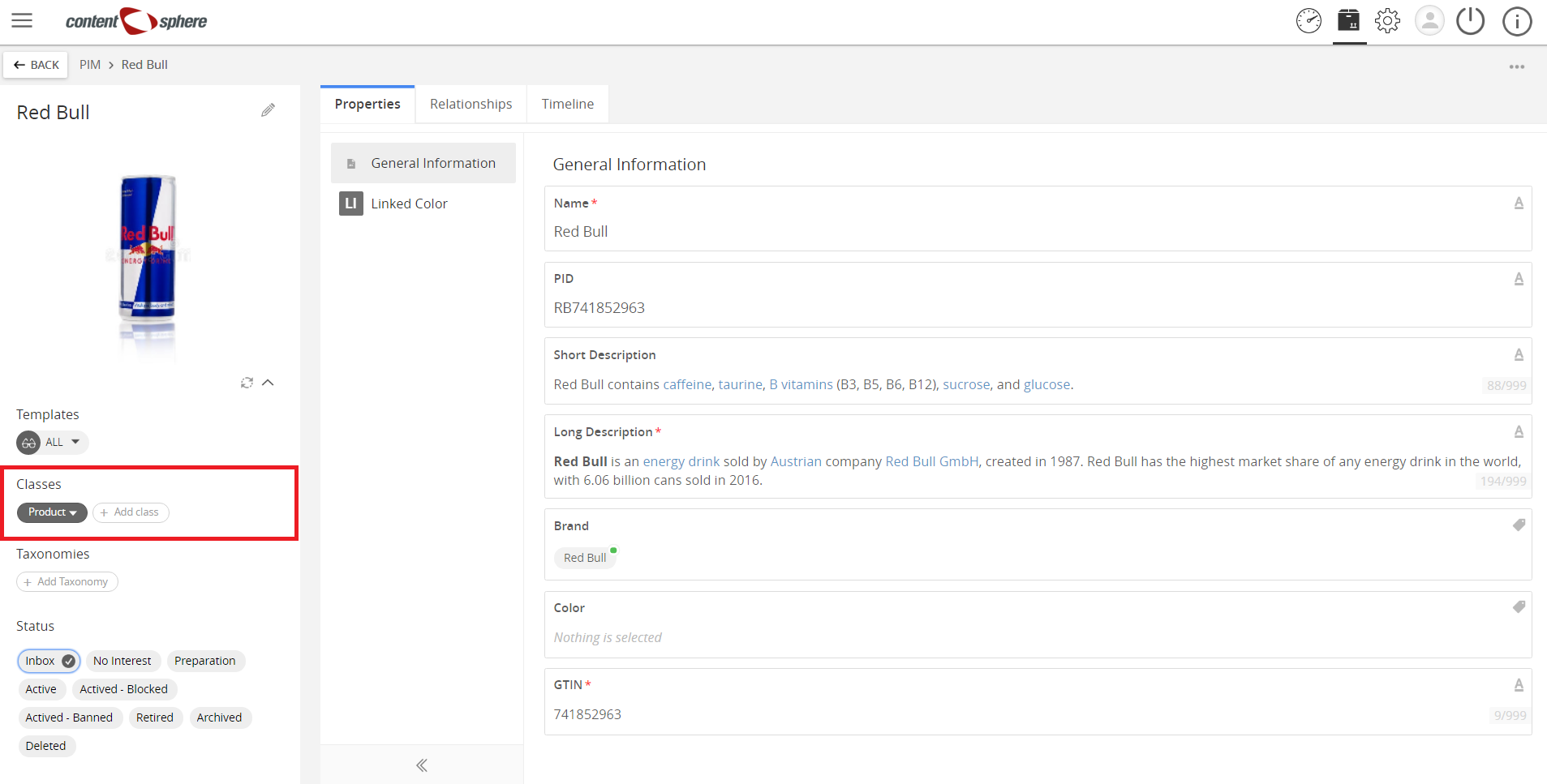Open the energy drink link
The height and width of the screenshot is (784, 1547).
click(x=681, y=462)
